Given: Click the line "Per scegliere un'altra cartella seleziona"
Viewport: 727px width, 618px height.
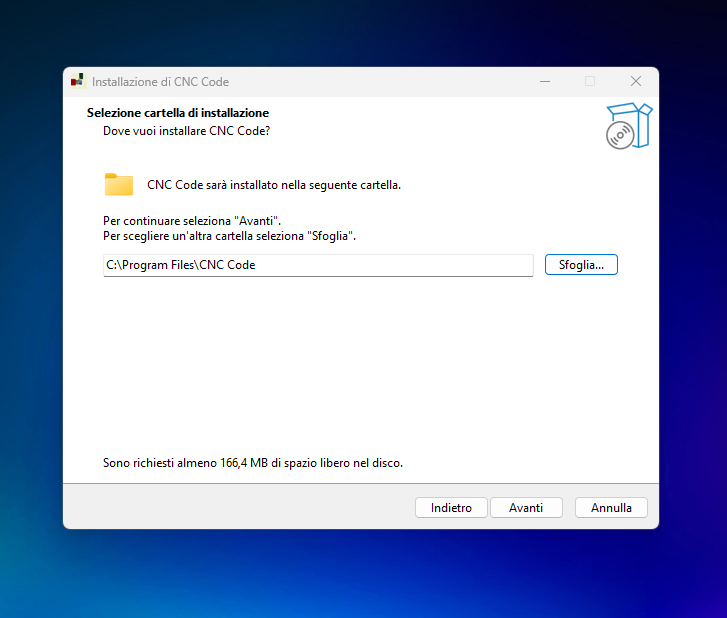Looking at the screenshot, I should (203, 236).
